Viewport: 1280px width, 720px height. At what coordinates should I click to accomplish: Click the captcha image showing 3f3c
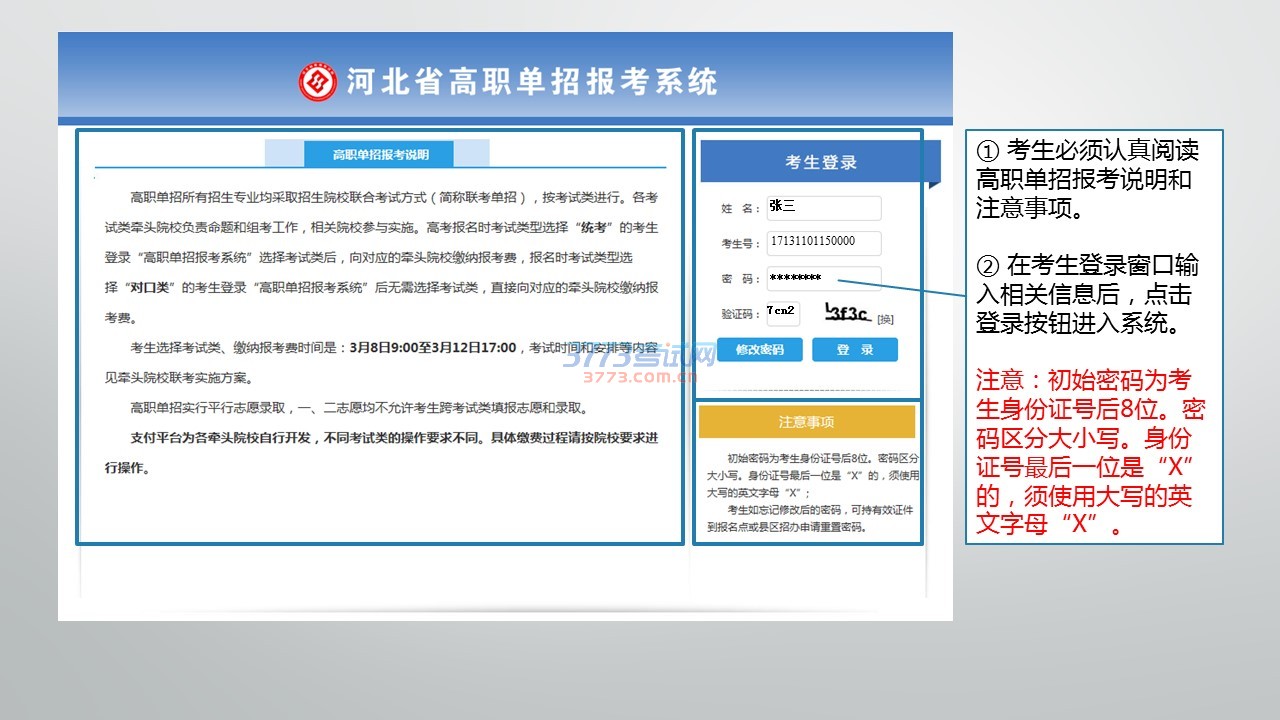847,313
